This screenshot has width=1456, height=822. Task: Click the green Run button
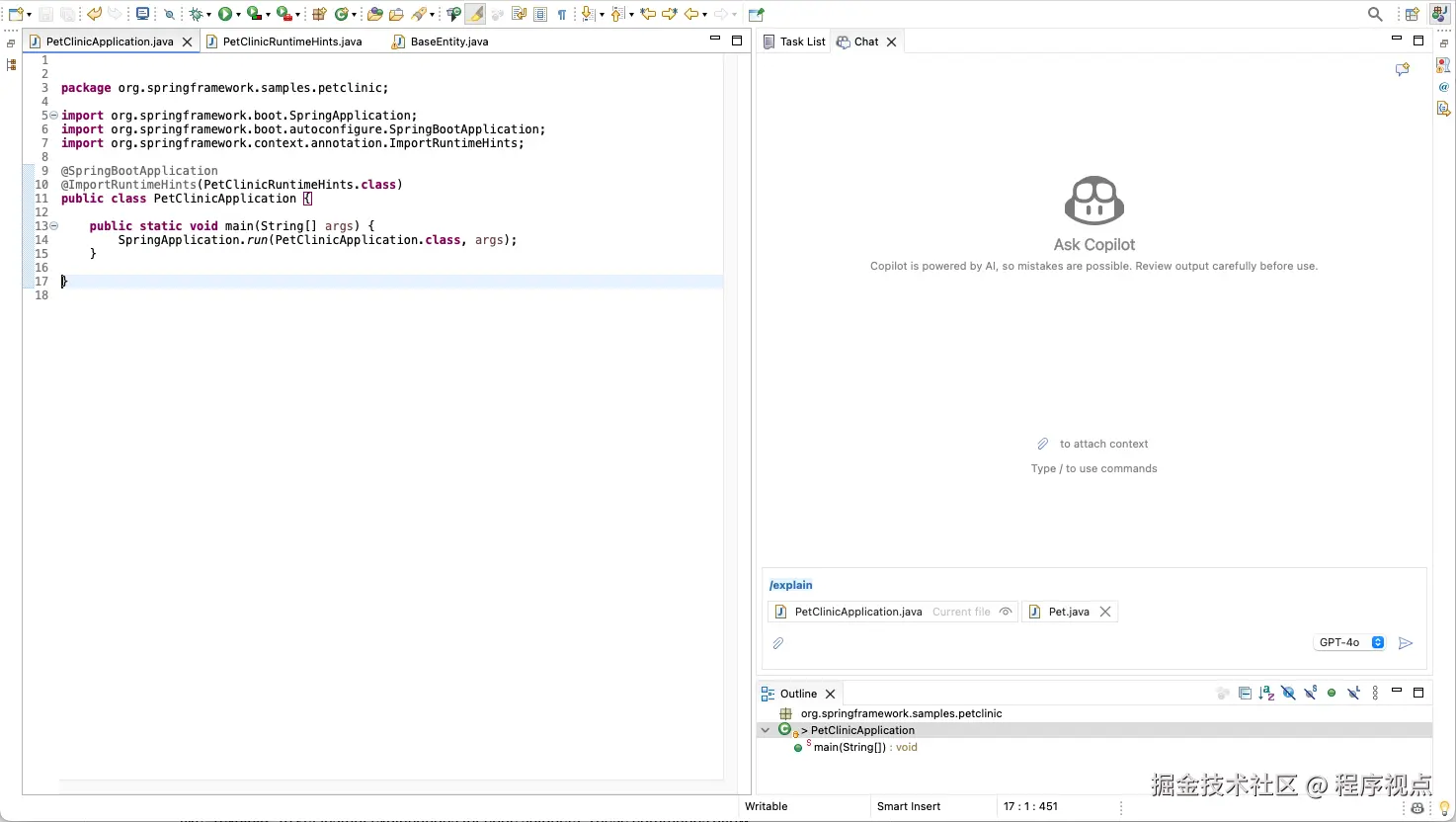coord(225,14)
